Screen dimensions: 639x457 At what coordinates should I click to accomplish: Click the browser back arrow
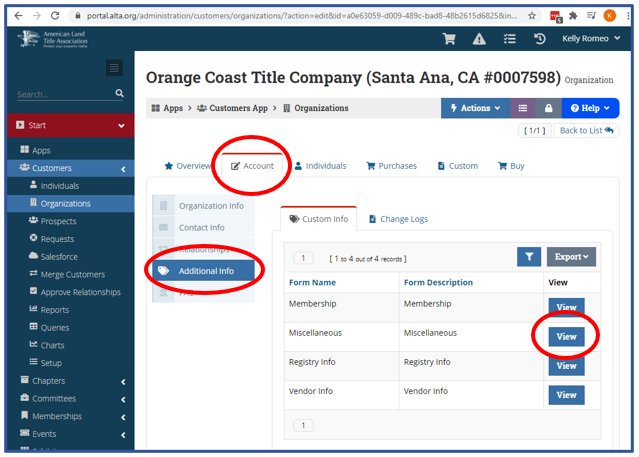tap(18, 15)
